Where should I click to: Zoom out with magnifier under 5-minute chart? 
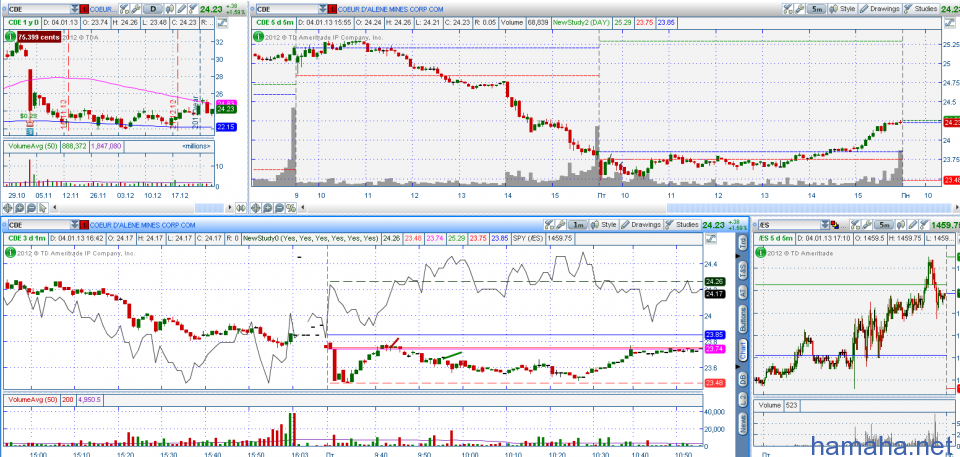click(279, 208)
